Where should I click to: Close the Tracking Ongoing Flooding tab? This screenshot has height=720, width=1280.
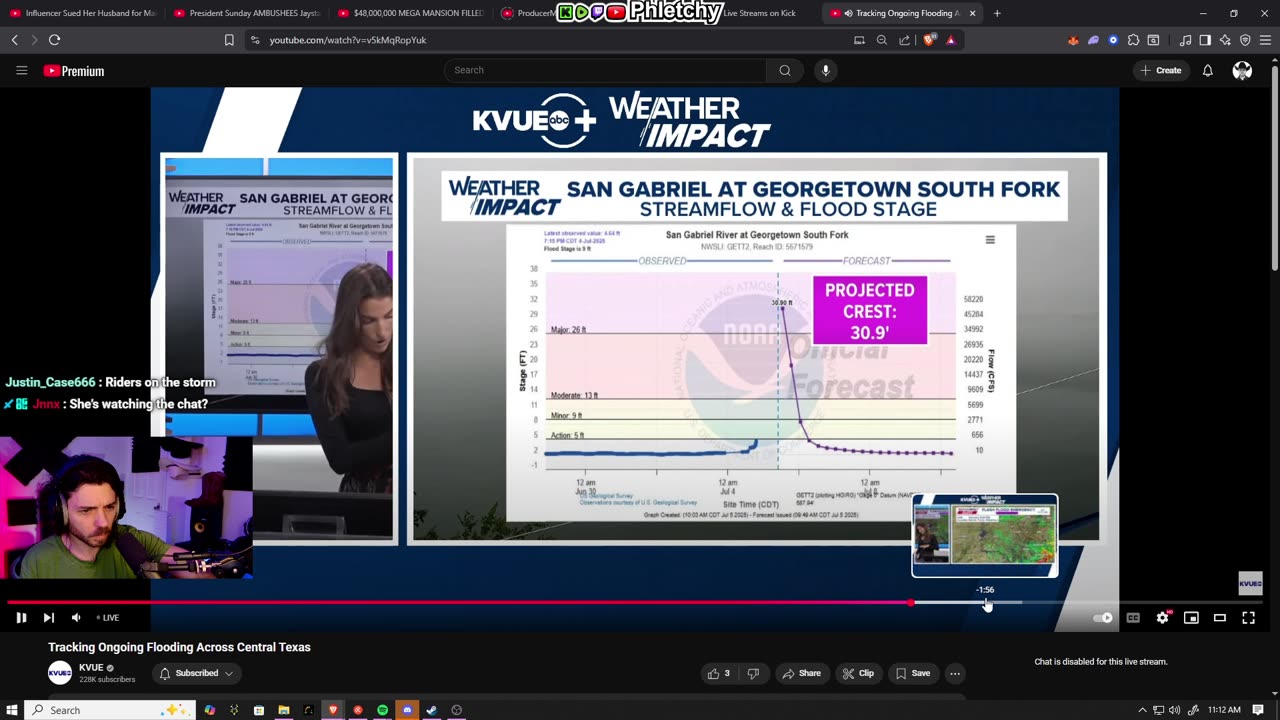point(972,13)
